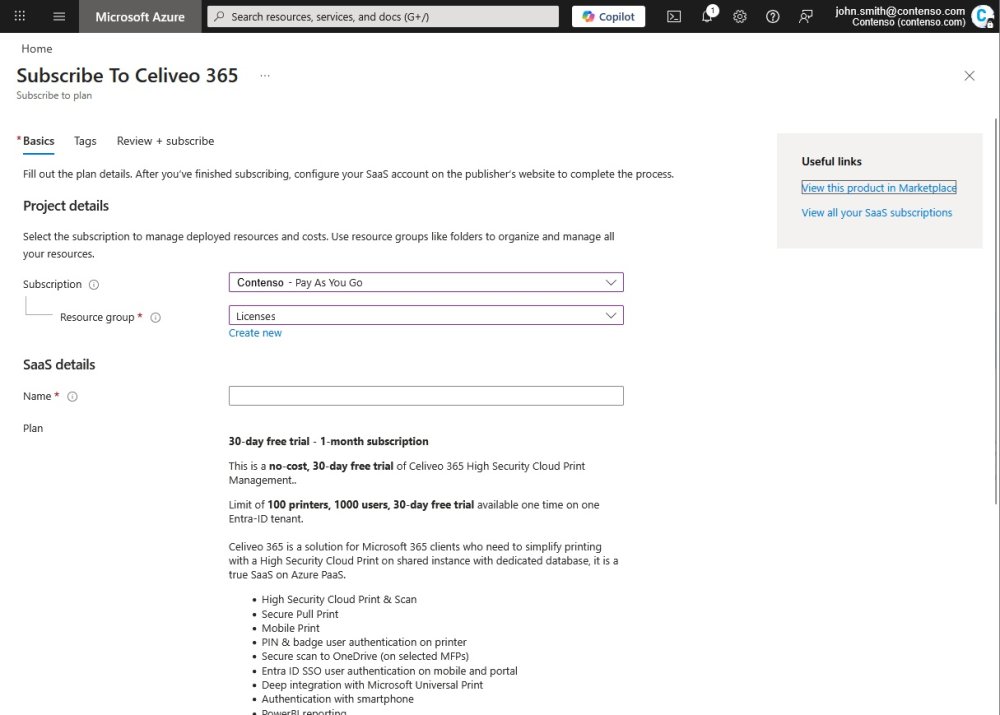Viewport: 1000px width, 715px height.
Task: Open Copilot
Action: 608,17
